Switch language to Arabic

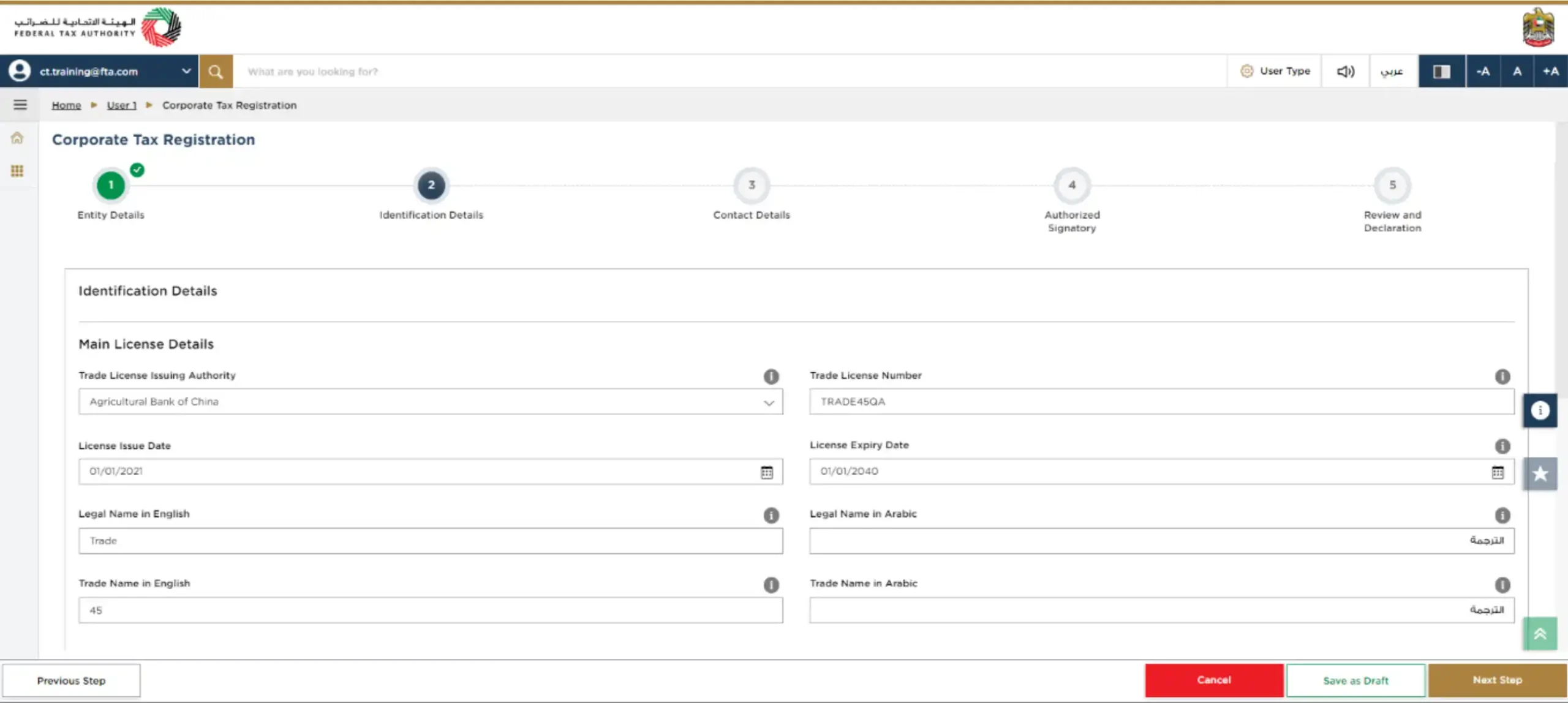[x=1392, y=72]
